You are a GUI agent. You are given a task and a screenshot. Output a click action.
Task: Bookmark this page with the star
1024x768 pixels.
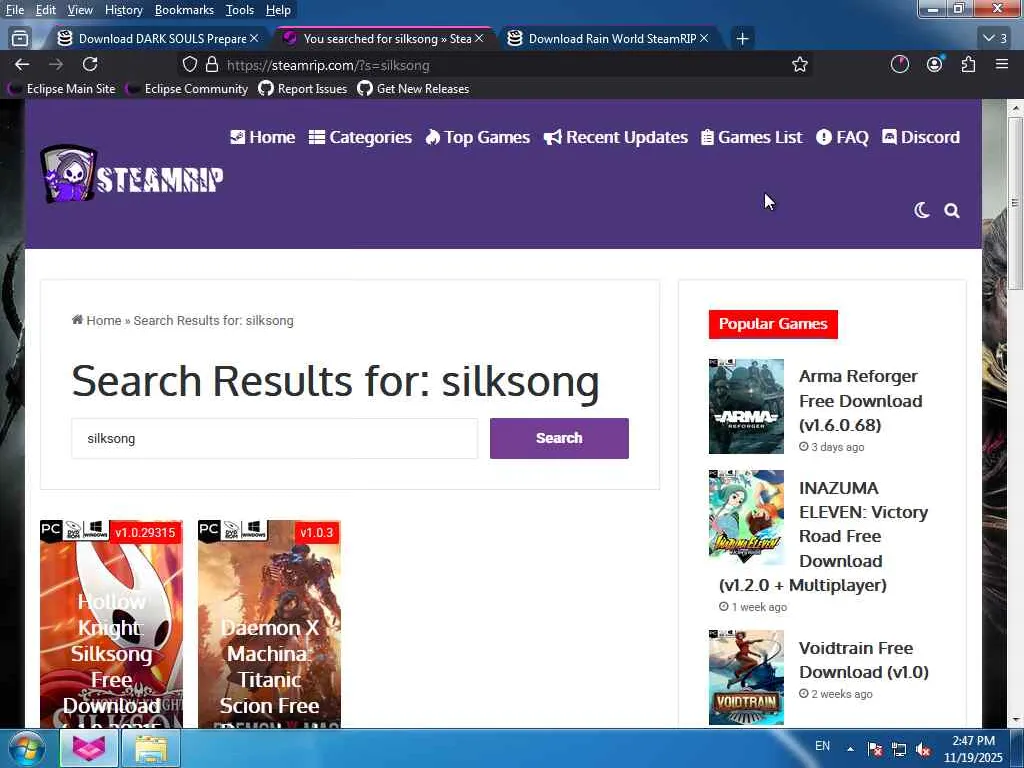[799, 65]
